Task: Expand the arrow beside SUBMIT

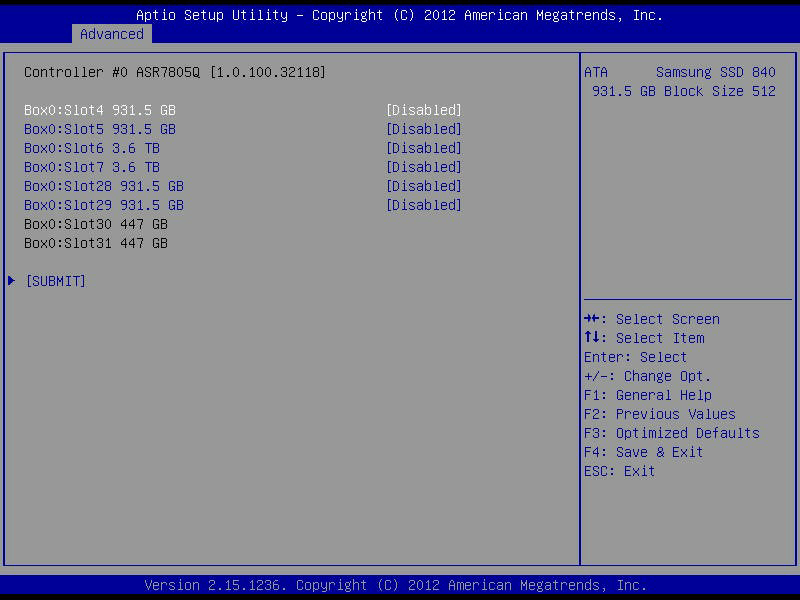Action: pos(12,281)
